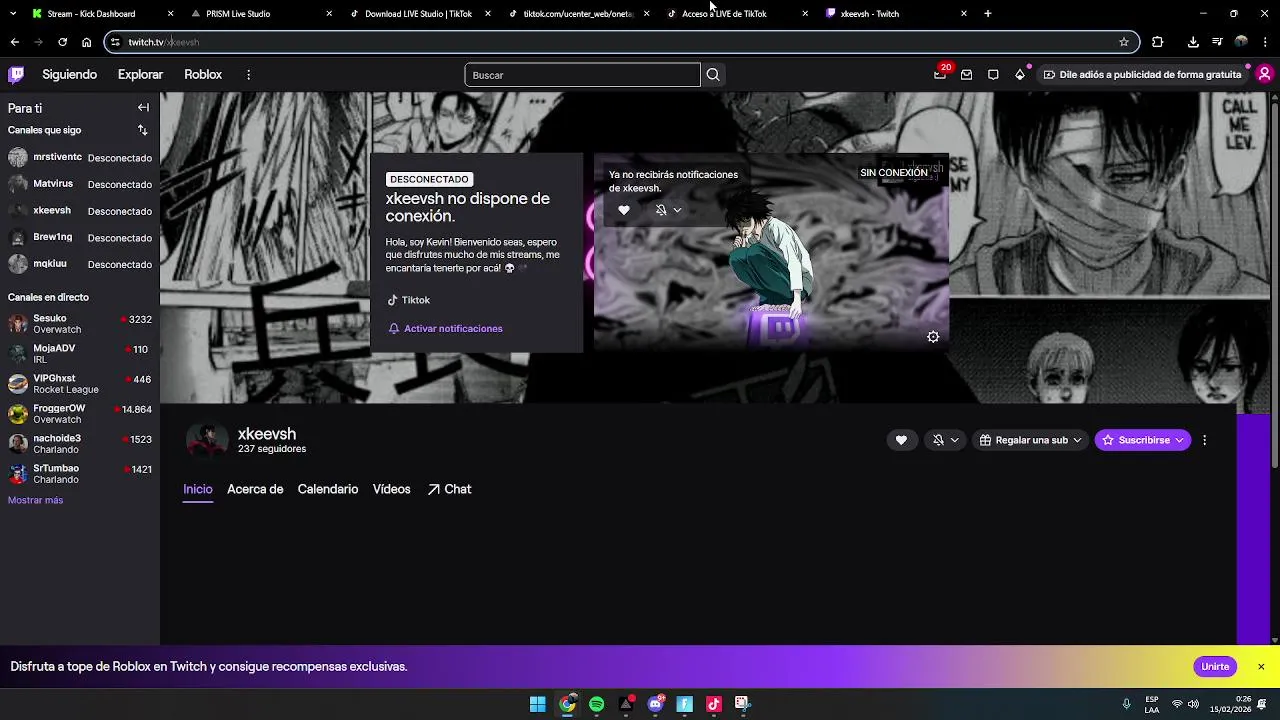Viewport: 1280px width, 720px height.
Task: Open the activity feed bookmark icon
Action: coord(993,75)
